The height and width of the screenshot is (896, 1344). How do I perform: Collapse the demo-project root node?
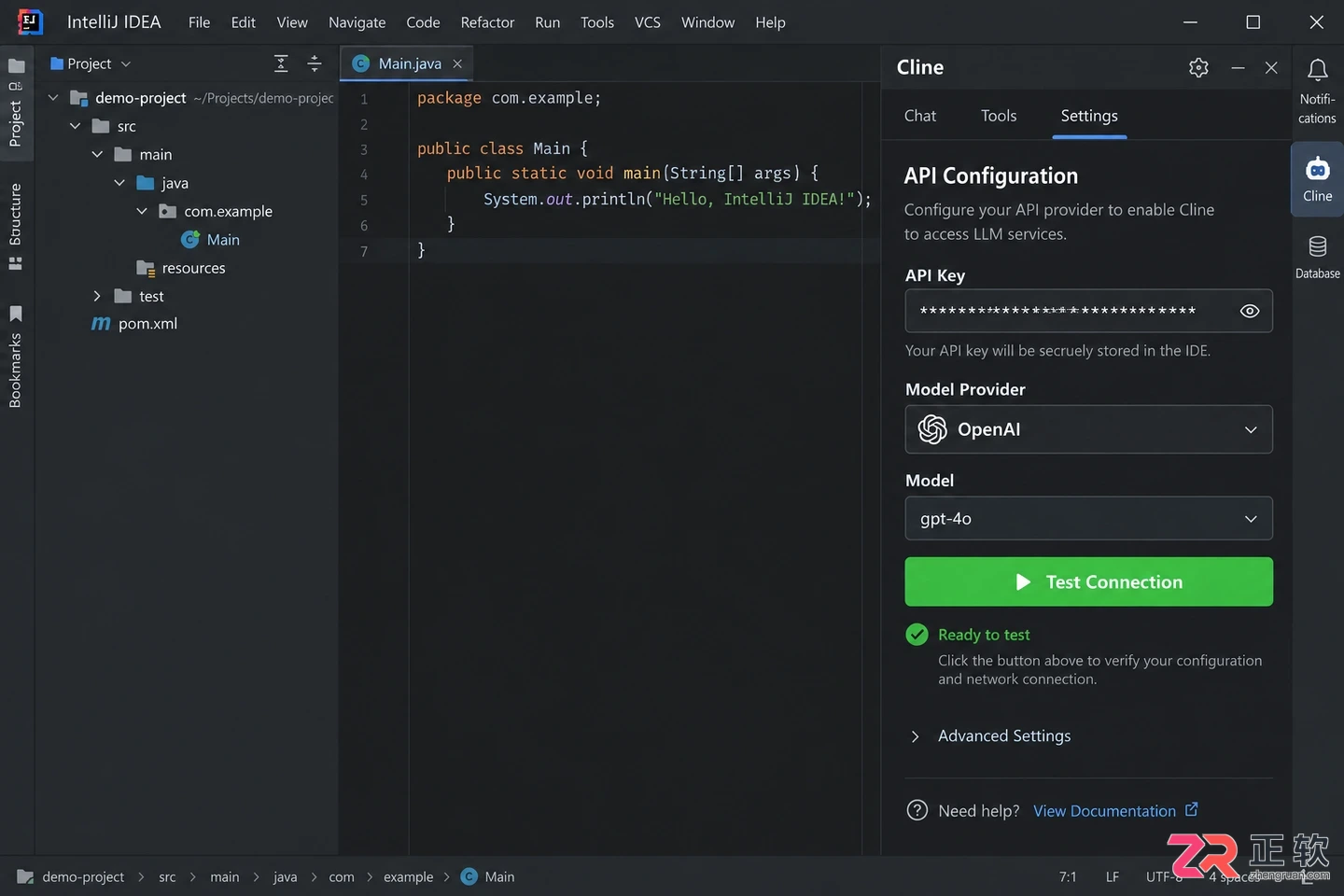click(53, 98)
